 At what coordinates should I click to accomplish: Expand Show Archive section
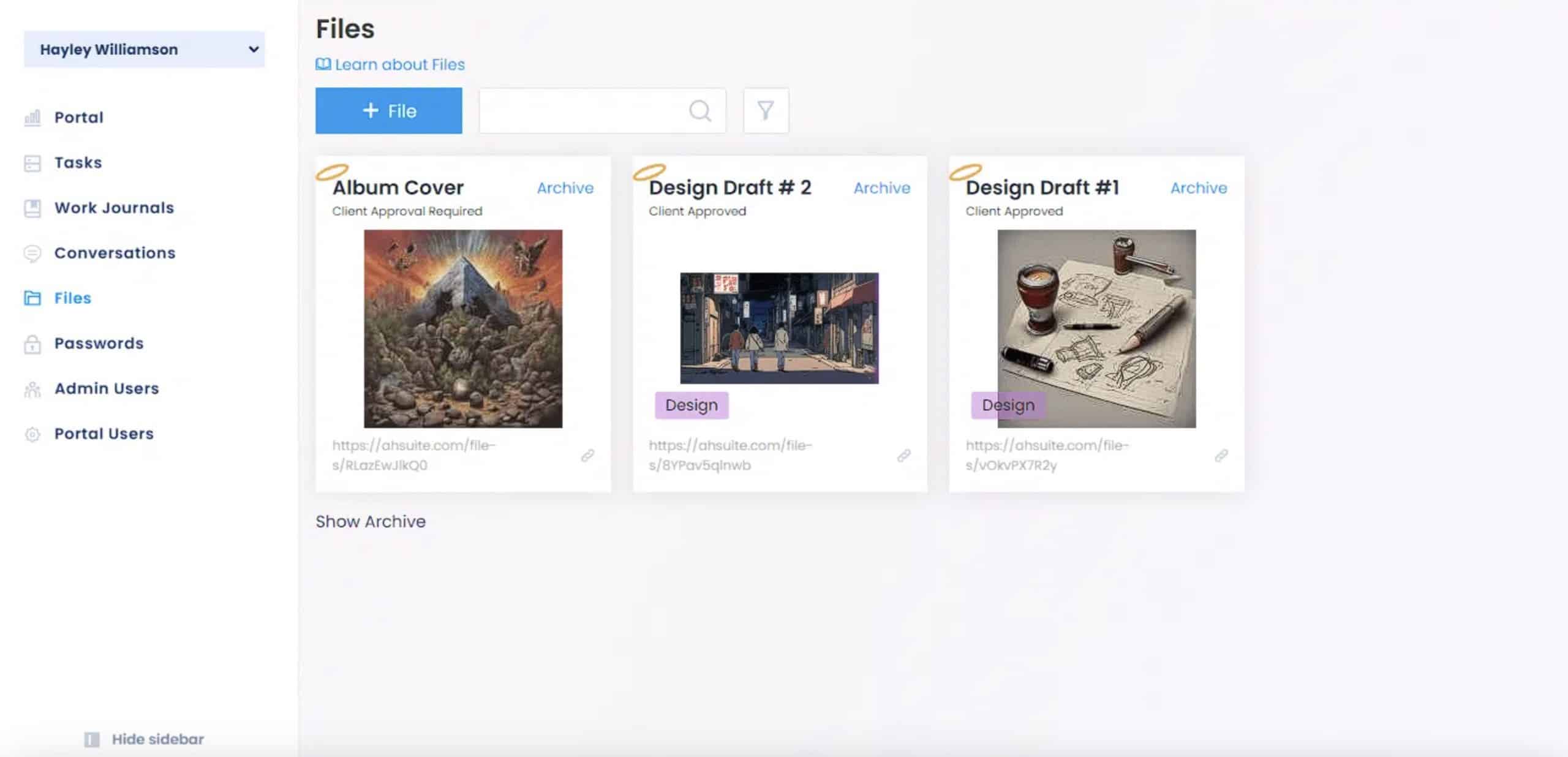371,521
